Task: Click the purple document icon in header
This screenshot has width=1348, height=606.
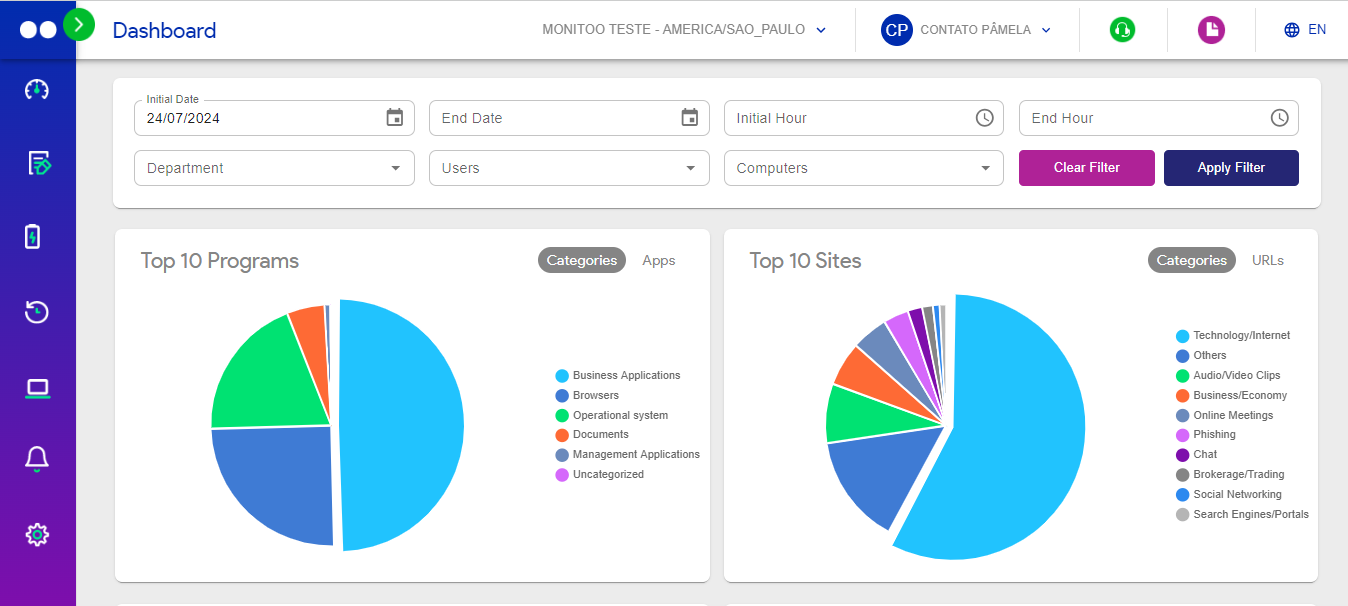Action: coord(1211,30)
